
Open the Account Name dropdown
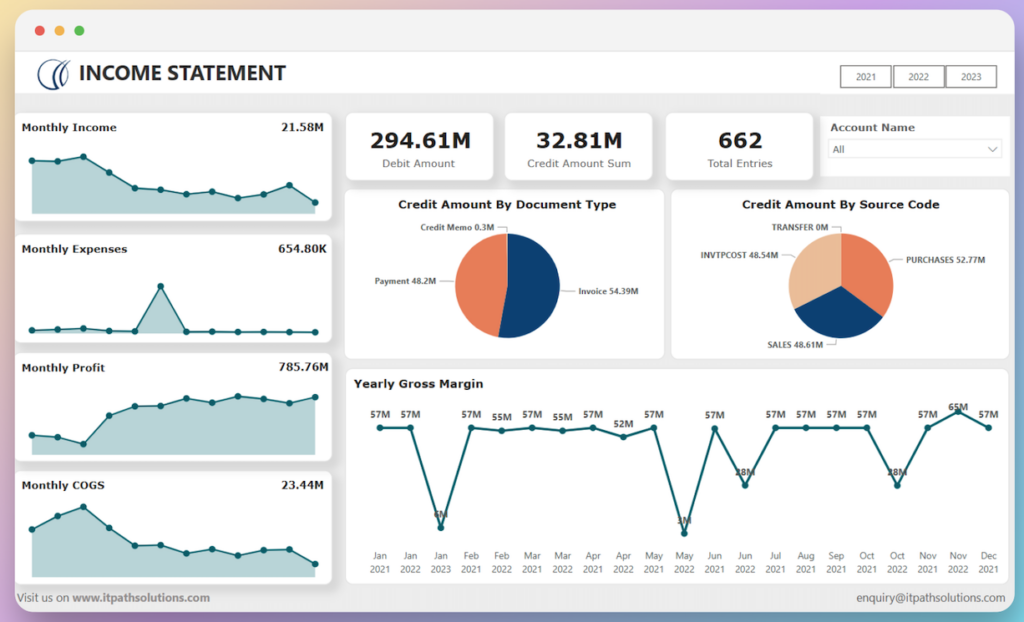tap(914, 149)
